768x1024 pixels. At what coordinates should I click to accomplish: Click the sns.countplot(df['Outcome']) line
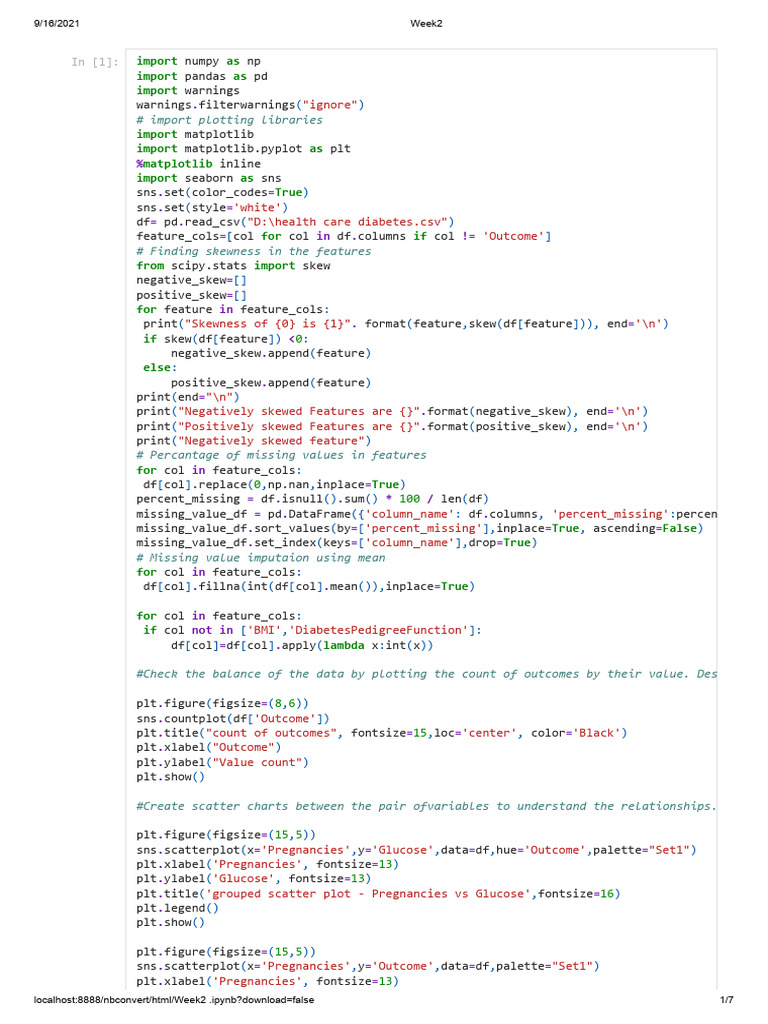[233, 718]
